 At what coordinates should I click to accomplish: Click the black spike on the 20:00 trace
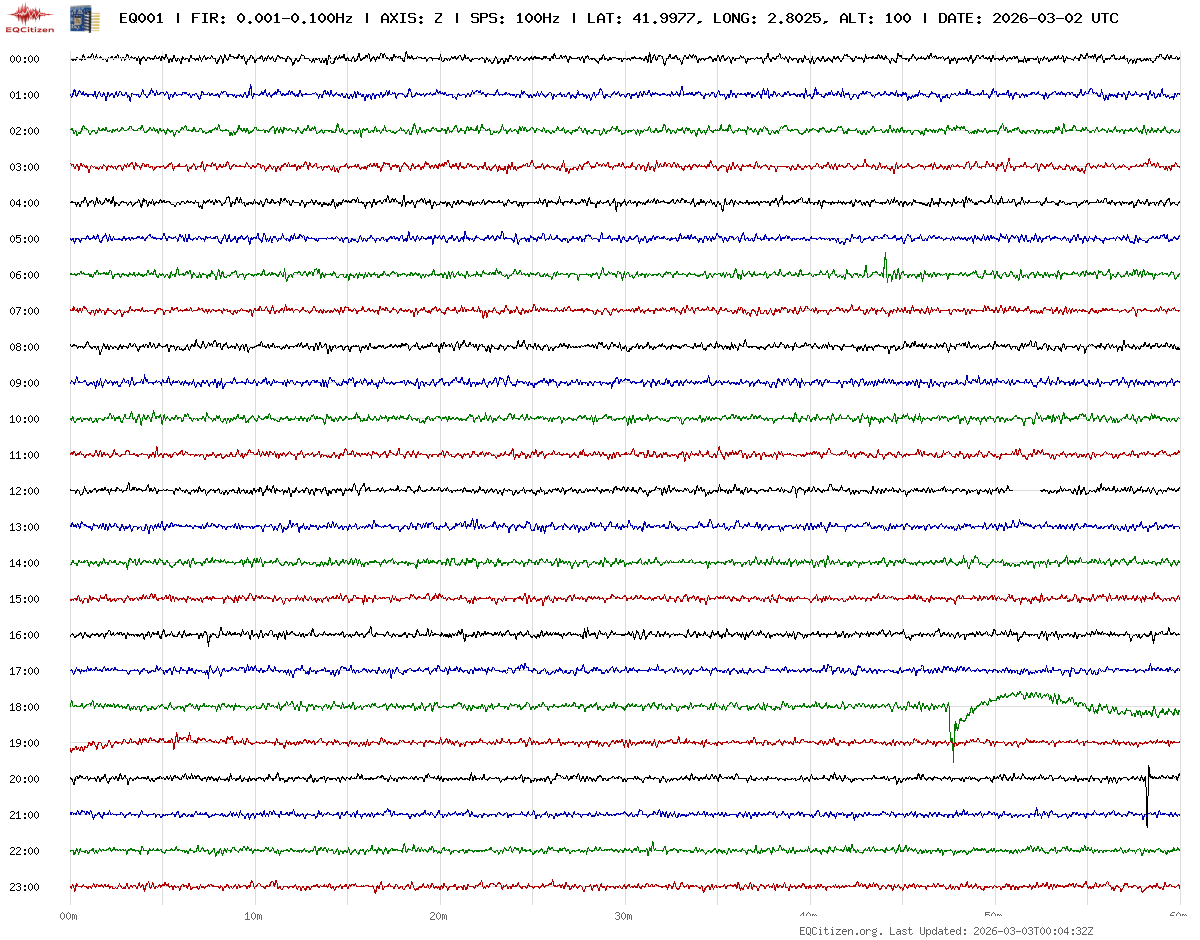[1147, 795]
